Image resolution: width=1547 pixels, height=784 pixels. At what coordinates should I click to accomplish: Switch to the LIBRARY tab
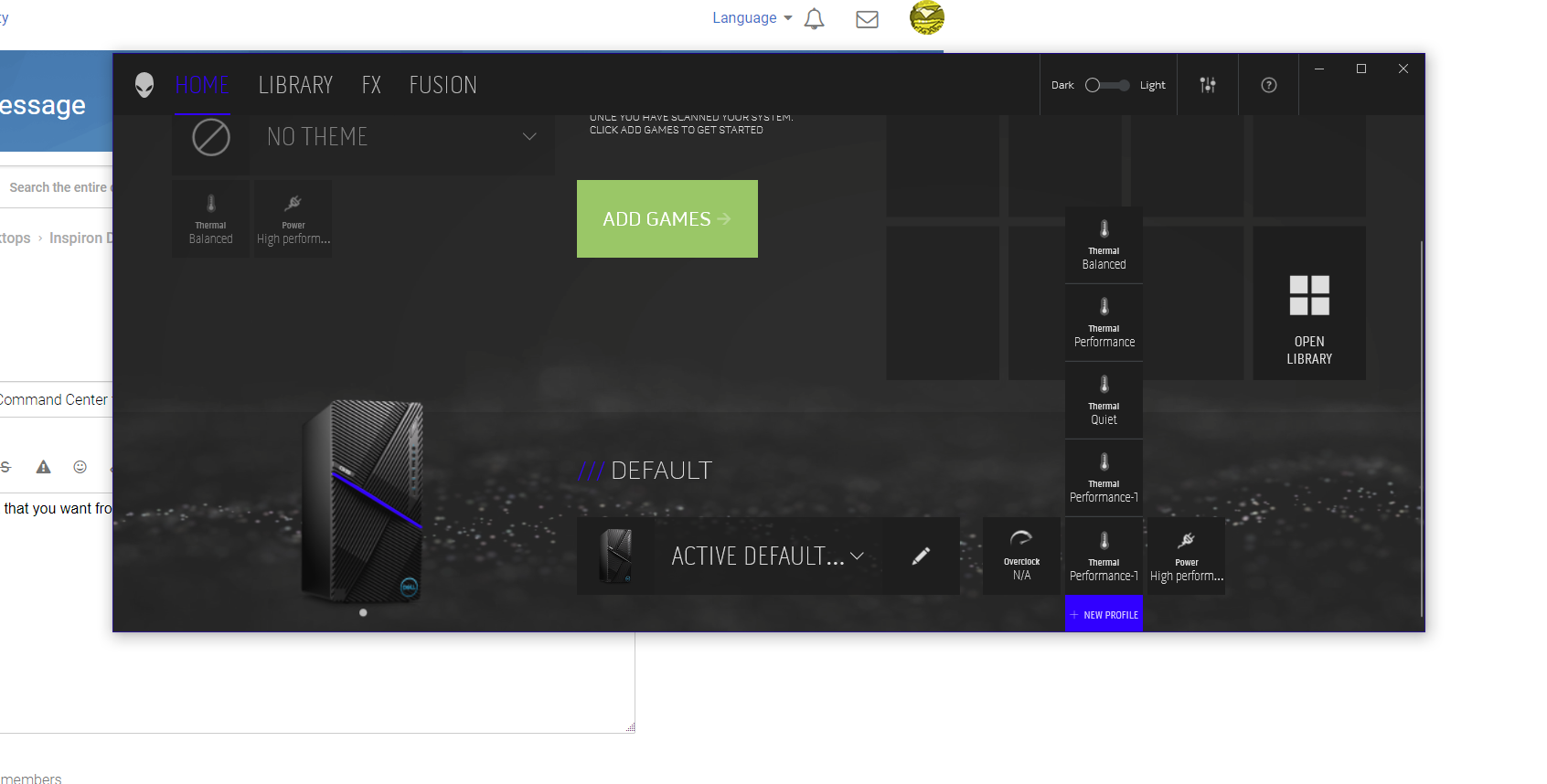click(x=295, y=85)
